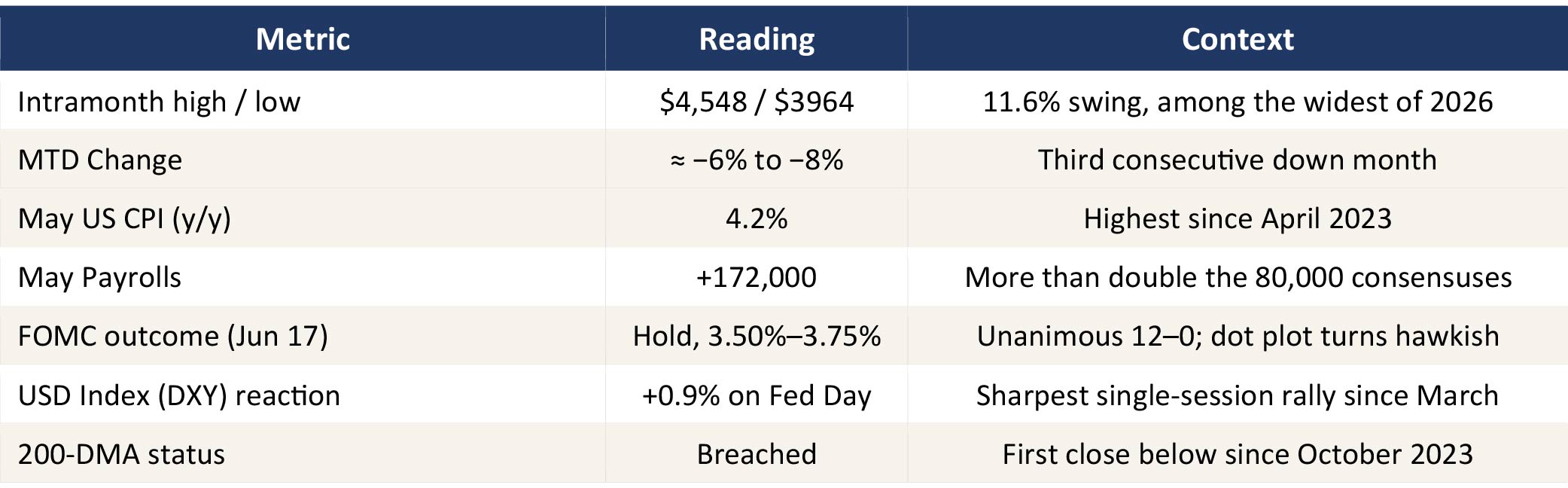Image resolution: width=1568 pixels, height=488 pixels.
Task: Click Highest since April 2023 text
Action: [x=1238, y=218]
